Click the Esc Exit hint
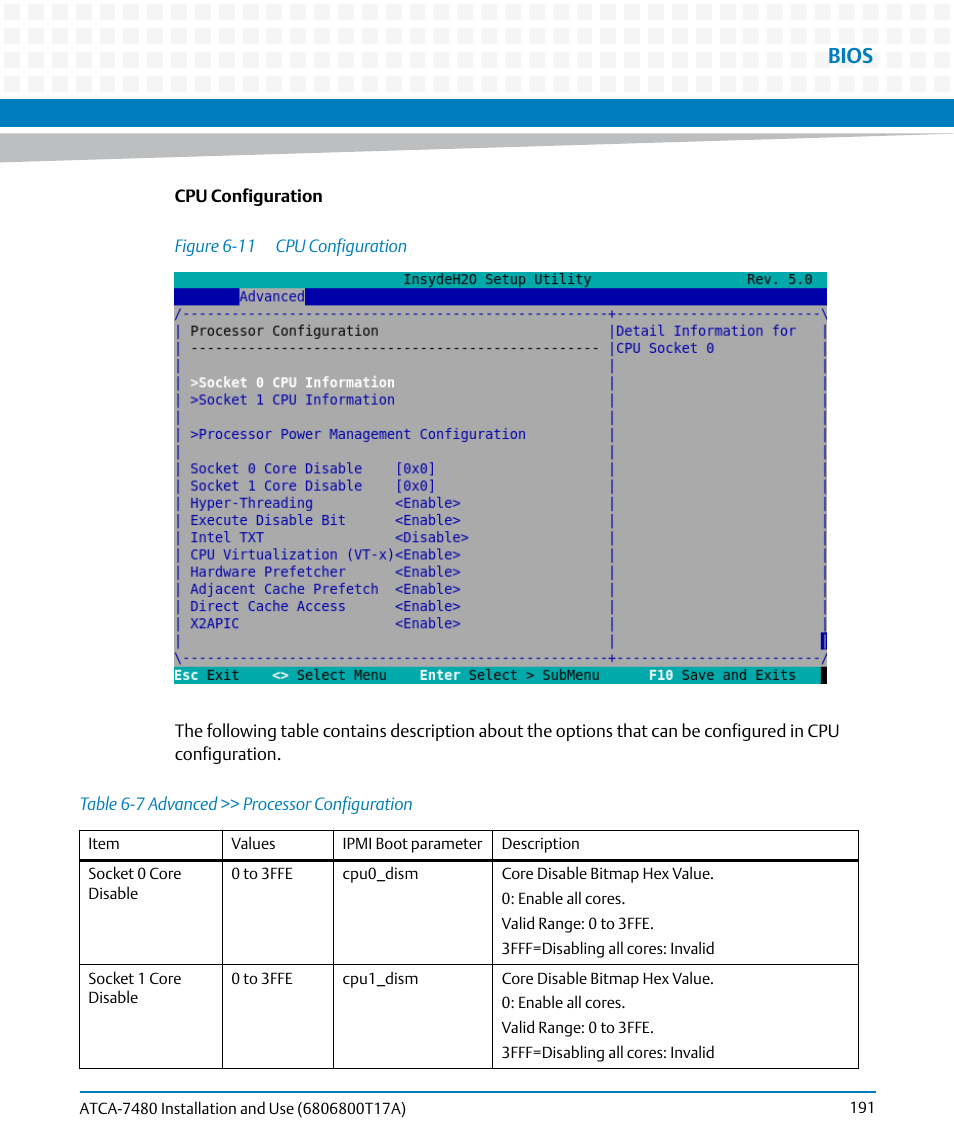This screenshot has width=954, height=1145. 207,675
